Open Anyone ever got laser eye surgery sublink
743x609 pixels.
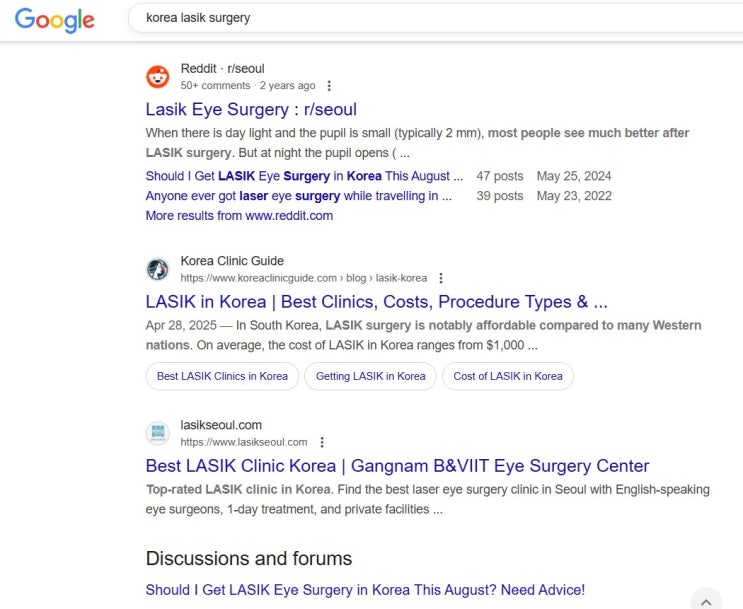(x=299, y=196)
